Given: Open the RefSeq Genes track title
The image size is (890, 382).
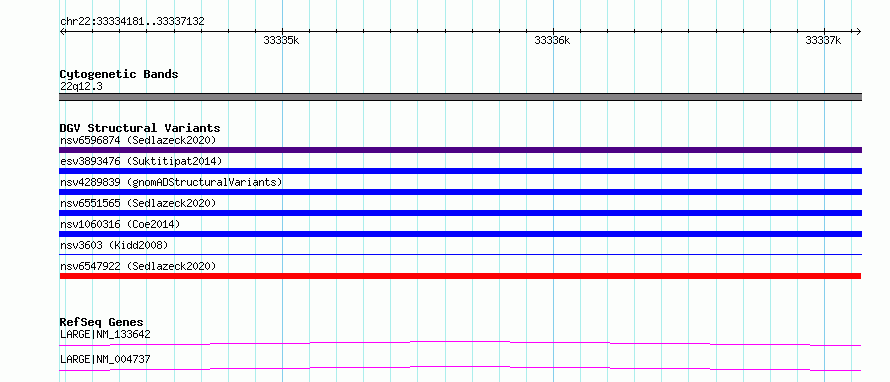Looking at the screenshot, I should (102, 322).
